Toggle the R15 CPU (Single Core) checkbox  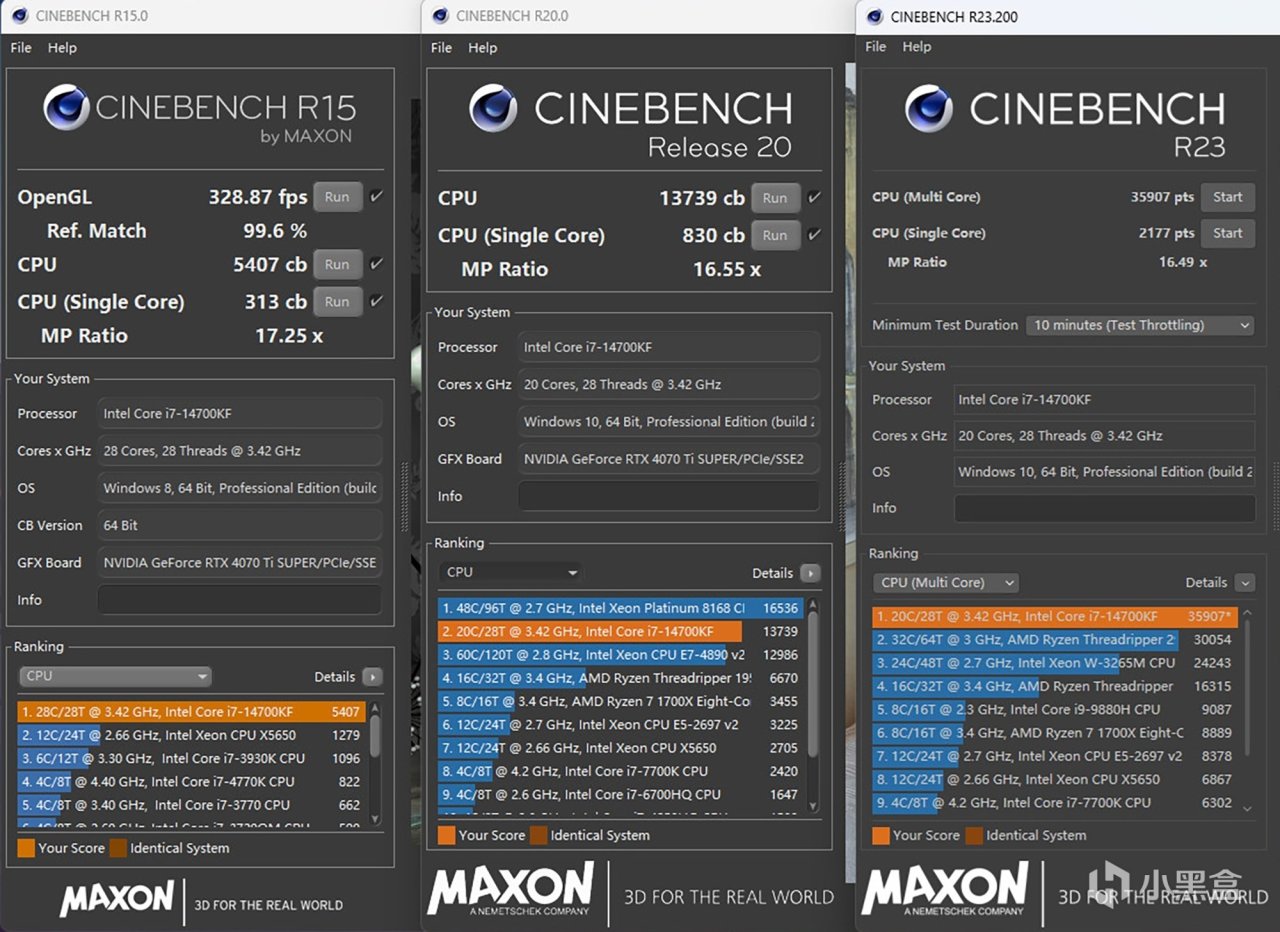pyautogui.click(x=376, y=302)
